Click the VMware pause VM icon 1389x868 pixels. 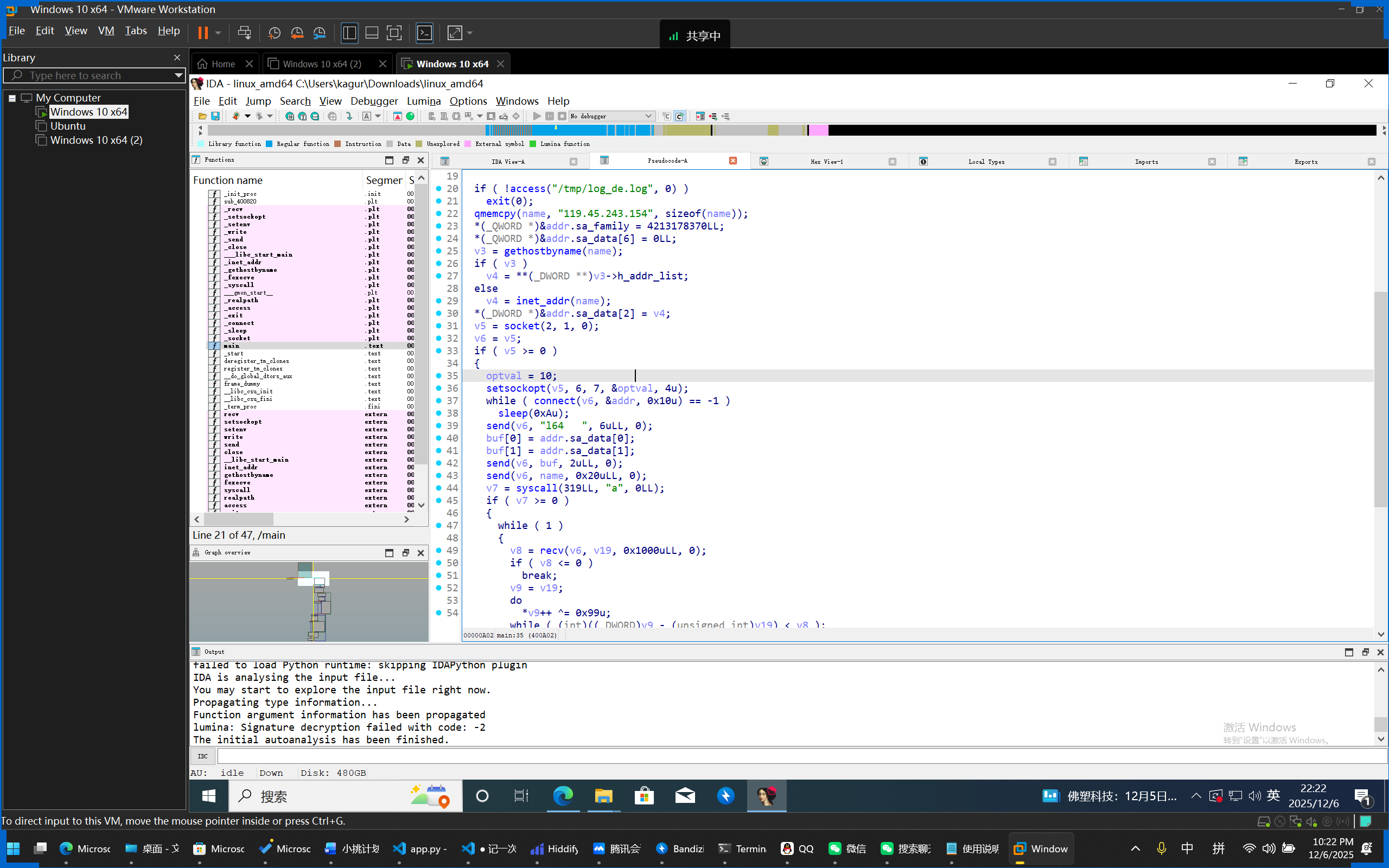pyautogui.click(x=202, y=33)
